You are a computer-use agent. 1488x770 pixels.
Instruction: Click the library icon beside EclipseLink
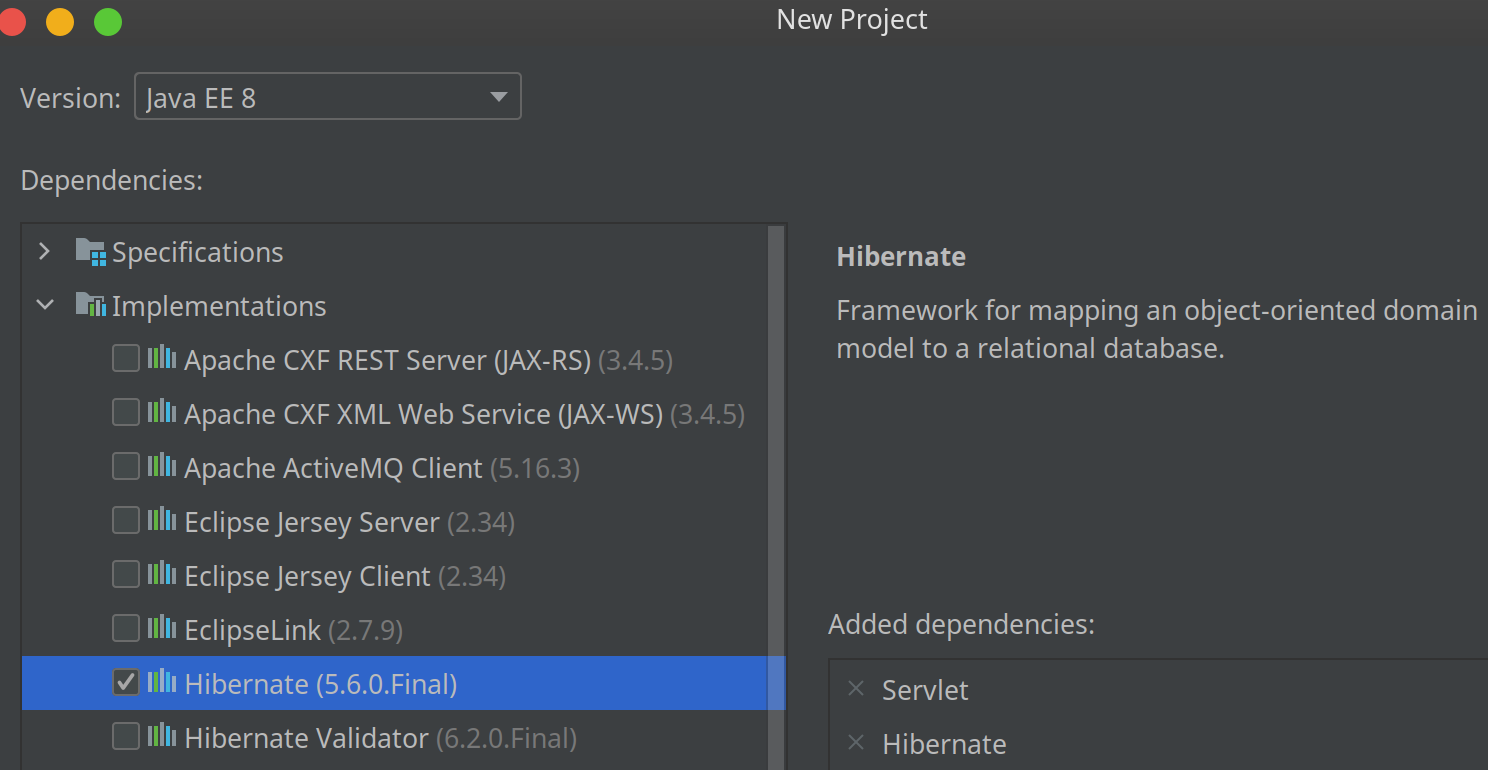161,629
